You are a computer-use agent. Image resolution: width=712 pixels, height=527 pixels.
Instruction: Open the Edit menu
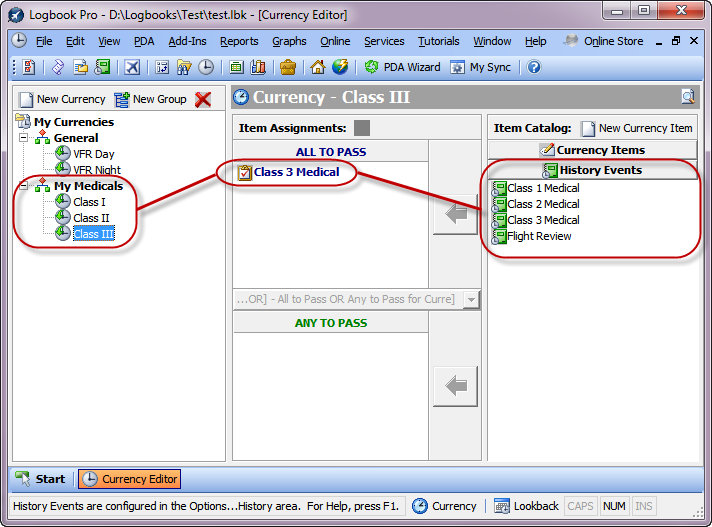(75, 41)
